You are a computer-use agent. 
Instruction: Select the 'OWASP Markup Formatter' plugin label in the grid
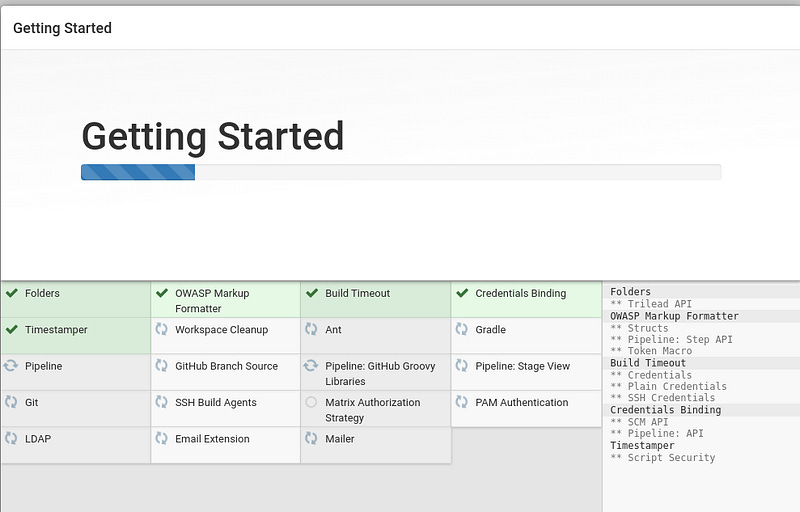tap(212, 301)
